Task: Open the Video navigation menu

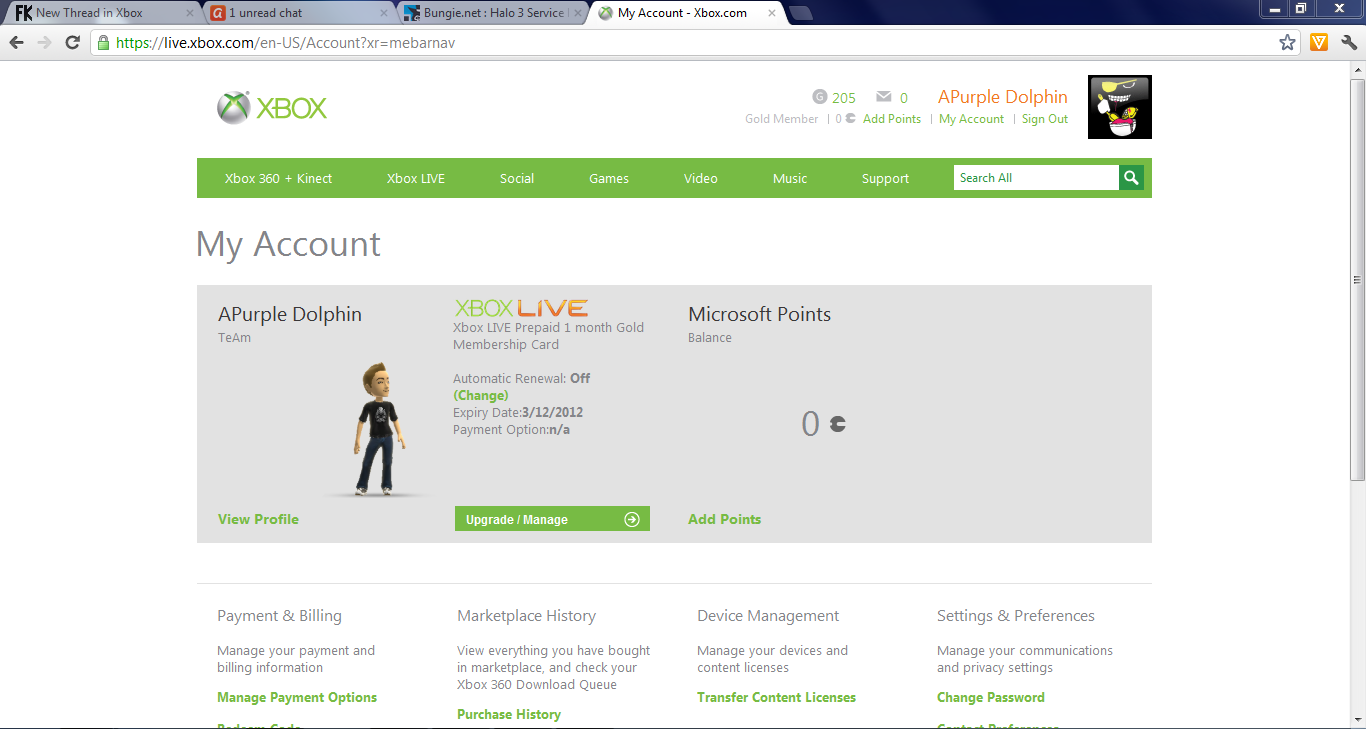Action: (701, 178)
